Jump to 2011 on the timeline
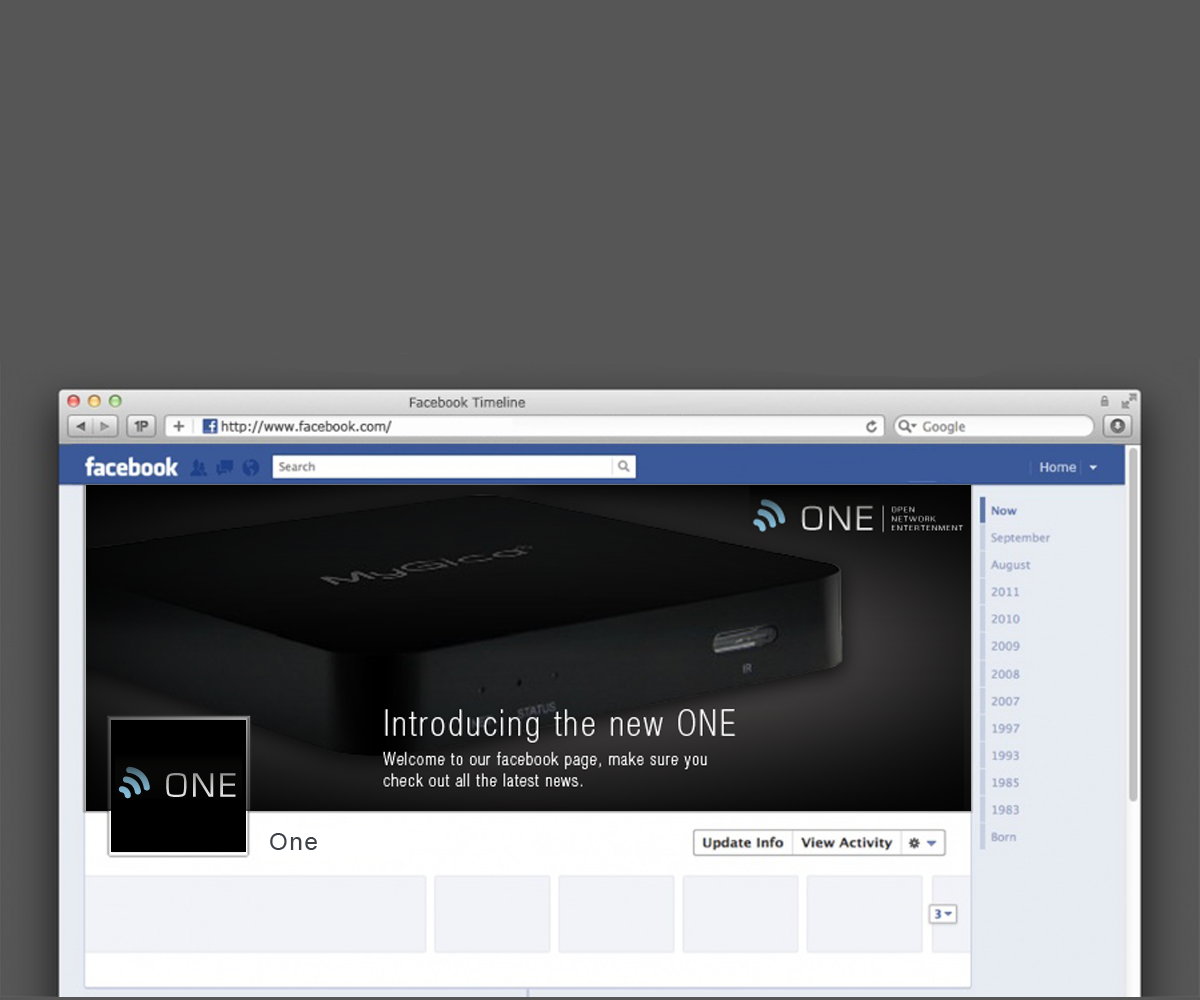 [x=1005, y=592]
